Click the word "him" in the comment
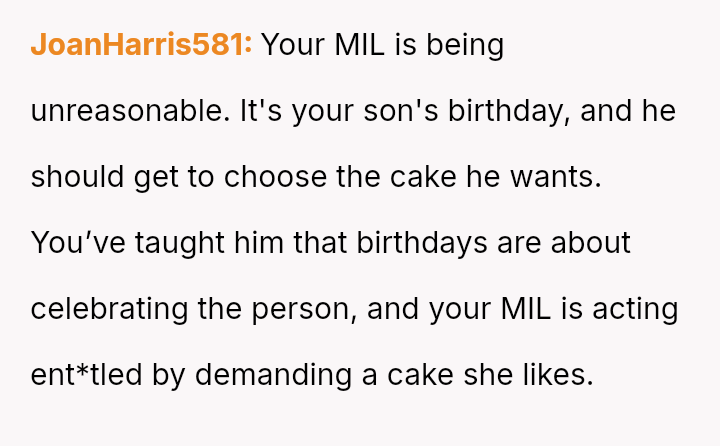 (x=259, y=243)
